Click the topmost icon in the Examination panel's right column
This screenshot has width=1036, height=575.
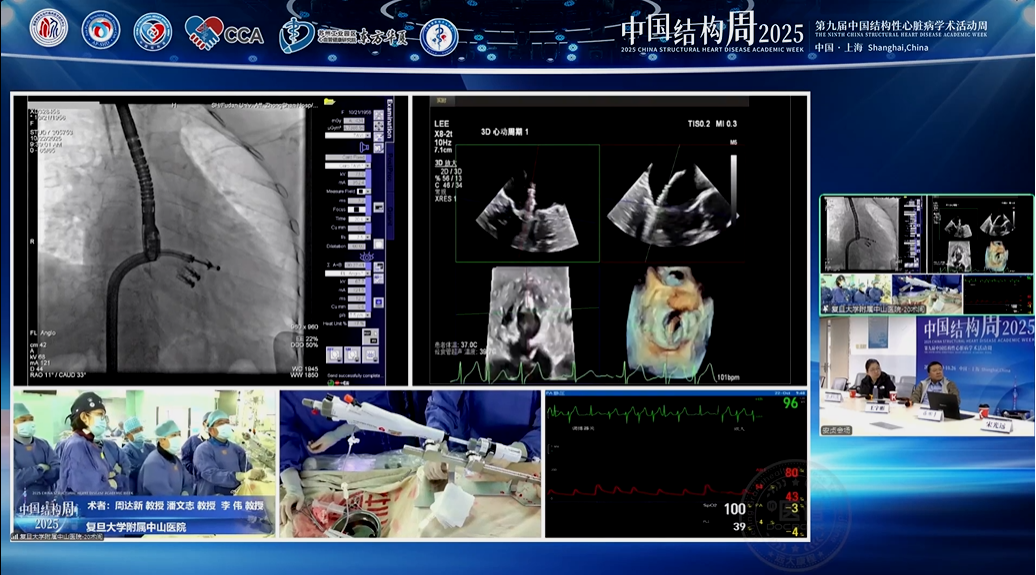coord(378,115)
